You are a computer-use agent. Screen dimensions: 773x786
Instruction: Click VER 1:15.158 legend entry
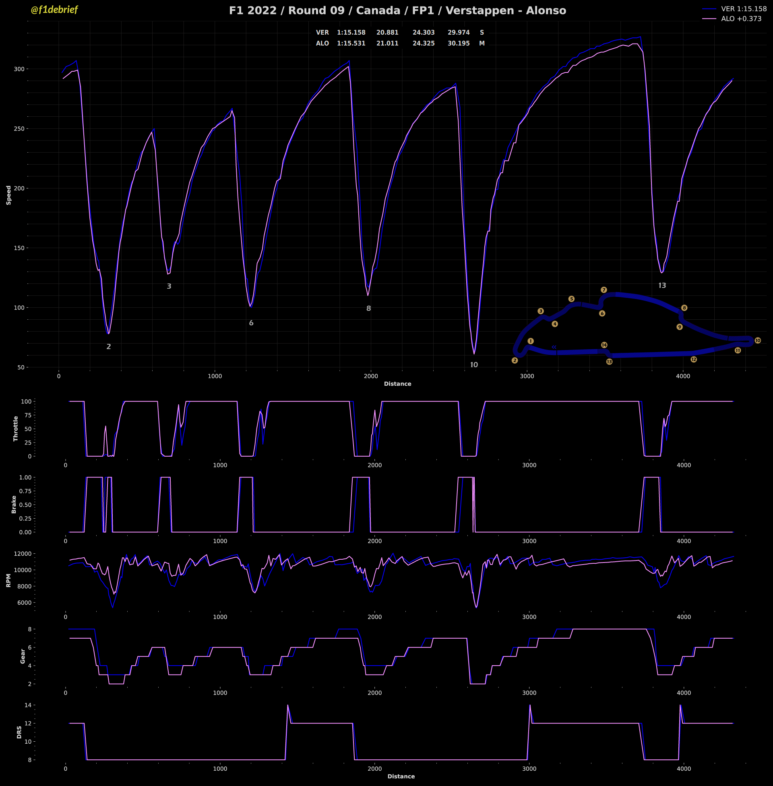(x=735, y=8)
